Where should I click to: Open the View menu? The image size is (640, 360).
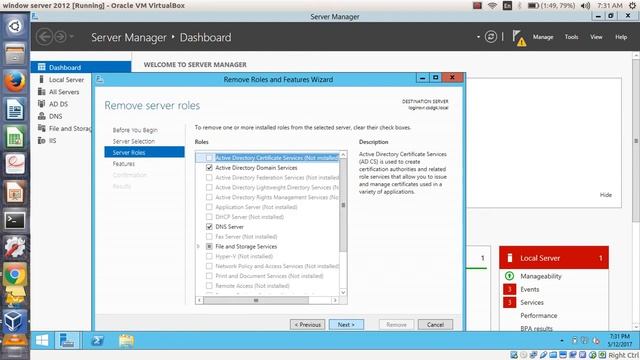coord(596,37)
